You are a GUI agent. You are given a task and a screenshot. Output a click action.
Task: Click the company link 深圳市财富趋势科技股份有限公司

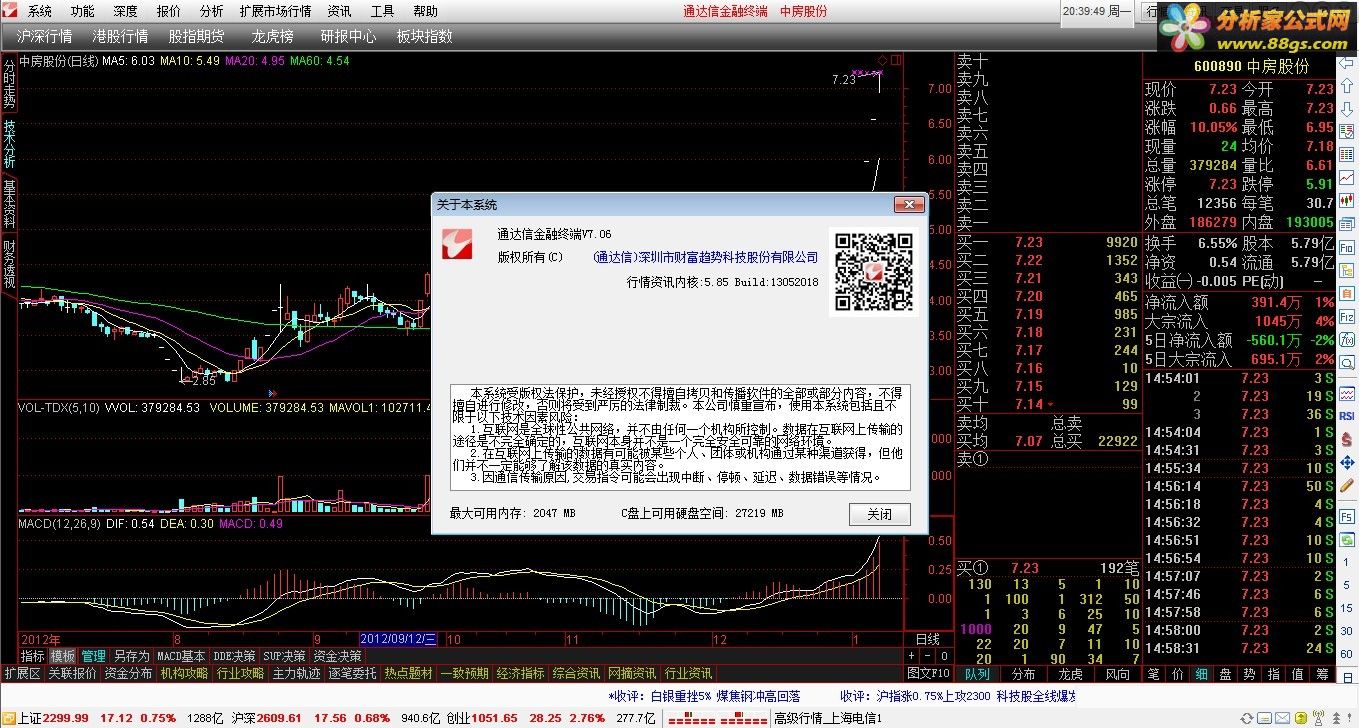point(705,257)
